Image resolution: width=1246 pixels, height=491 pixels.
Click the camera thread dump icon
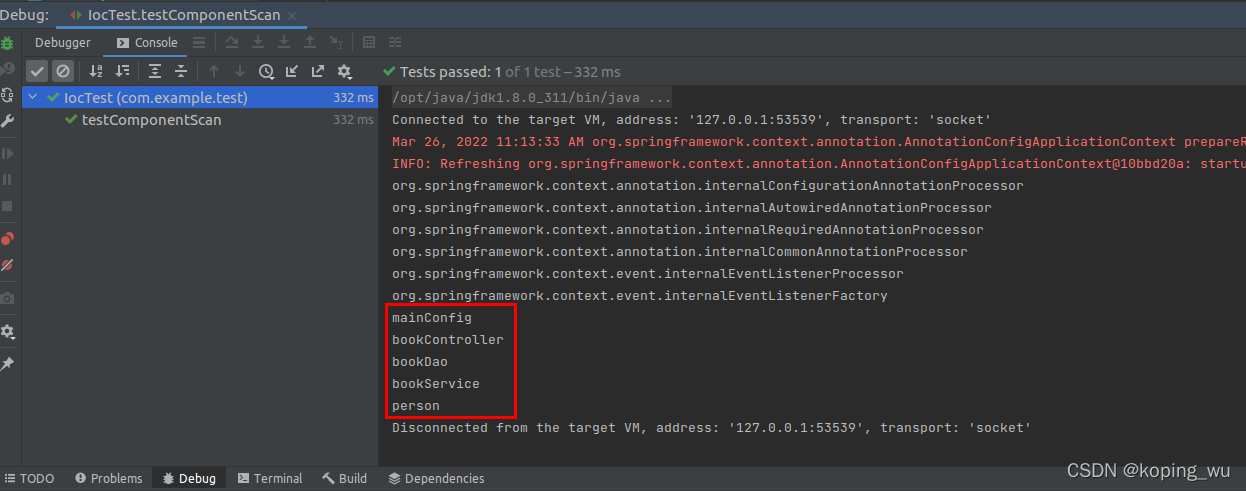pos(7,298)
